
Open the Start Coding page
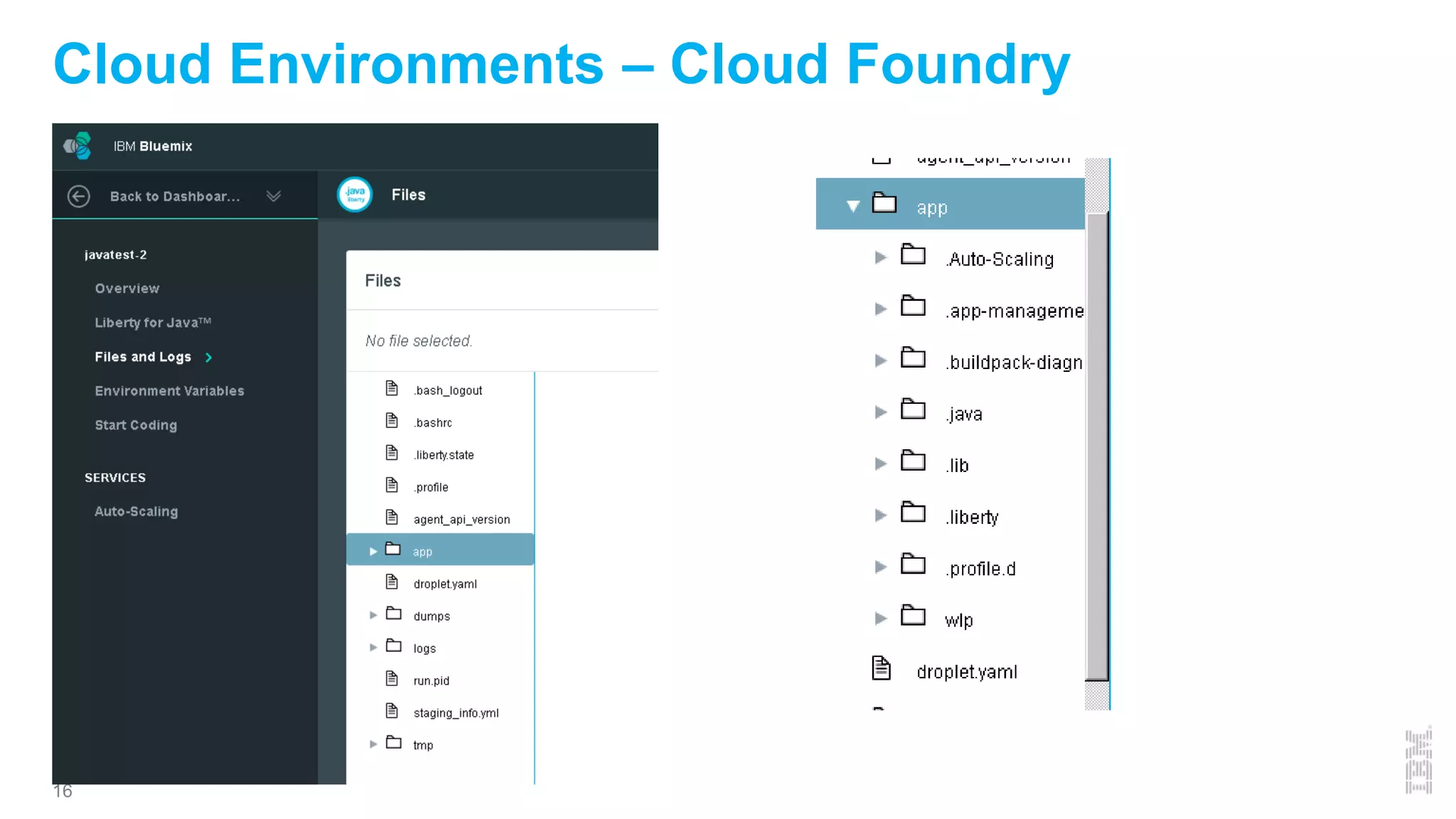pyautogui.click(x=136, y=425)
